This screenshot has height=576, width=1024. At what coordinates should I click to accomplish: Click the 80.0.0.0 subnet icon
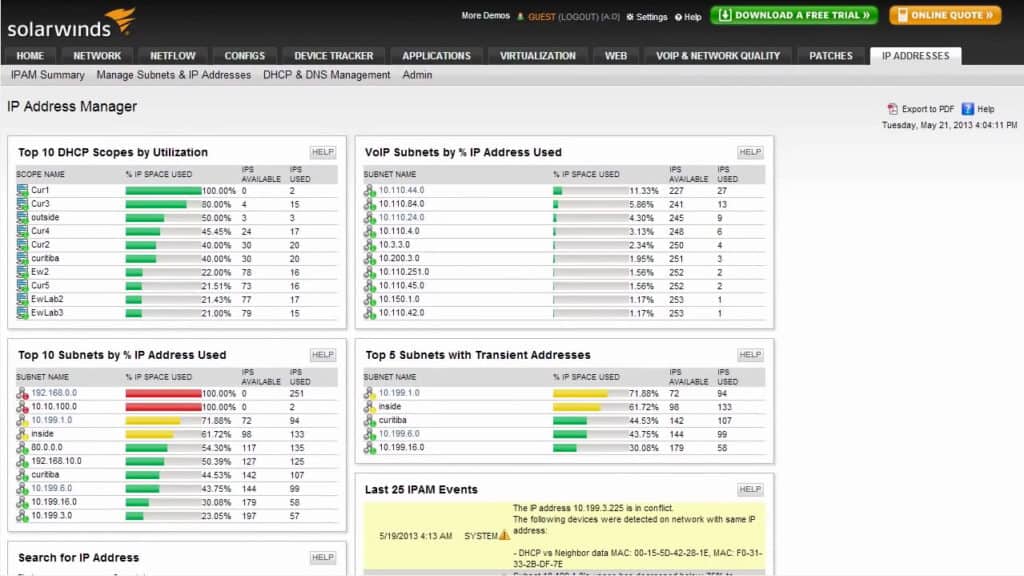click(23, 448)
